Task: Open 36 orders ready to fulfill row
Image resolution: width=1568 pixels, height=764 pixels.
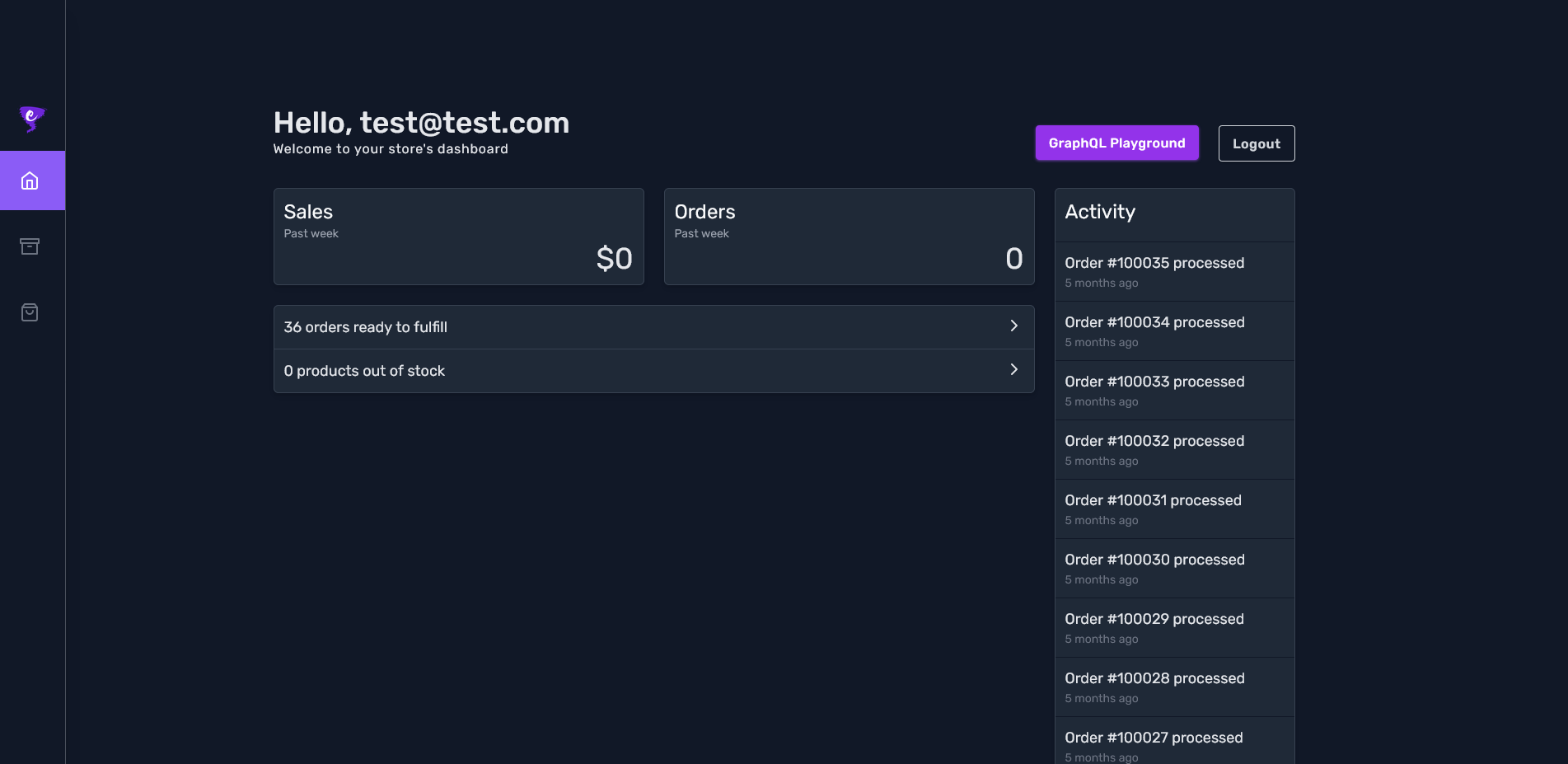Action: (x=653, y=327)
